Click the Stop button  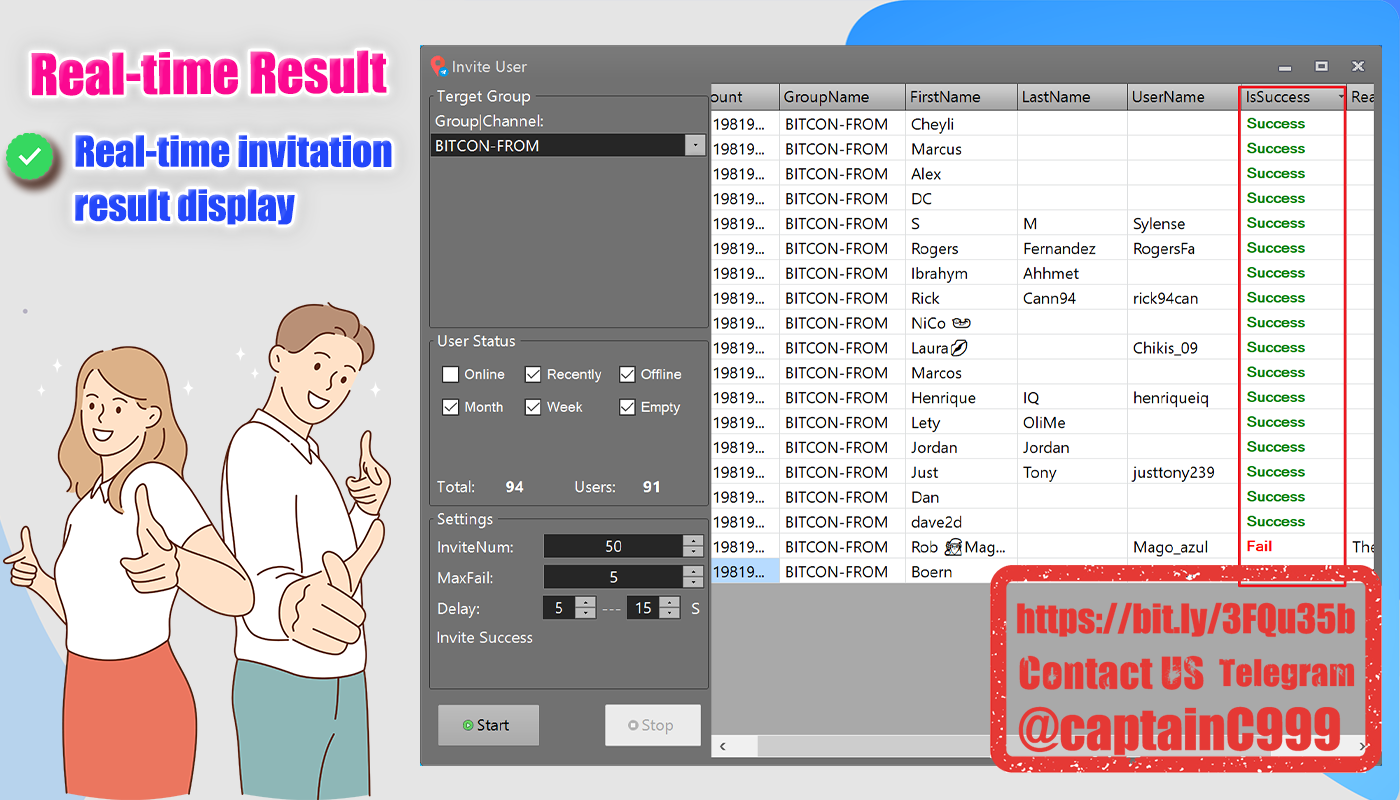652,725
